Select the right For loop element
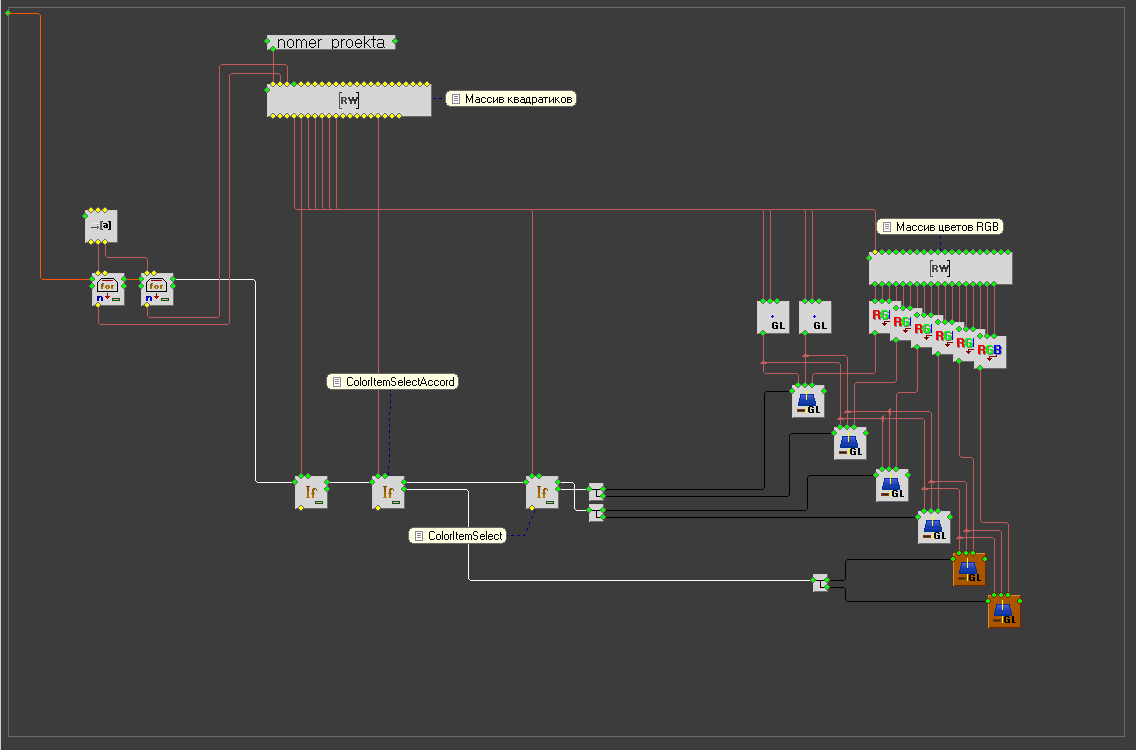 click(157, 289)
